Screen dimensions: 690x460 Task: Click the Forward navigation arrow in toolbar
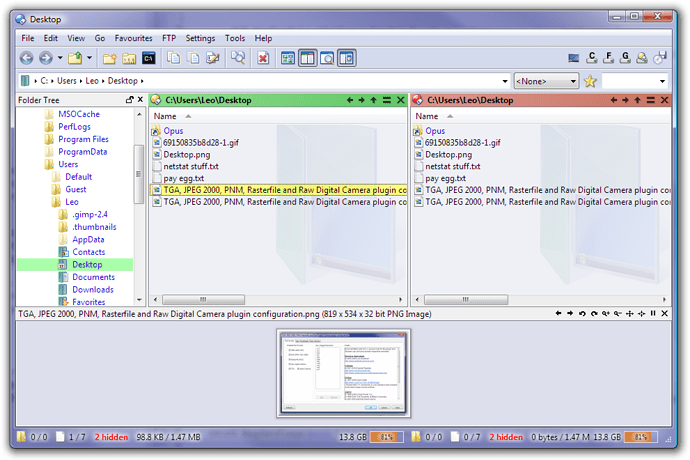(x=46, y=58)
